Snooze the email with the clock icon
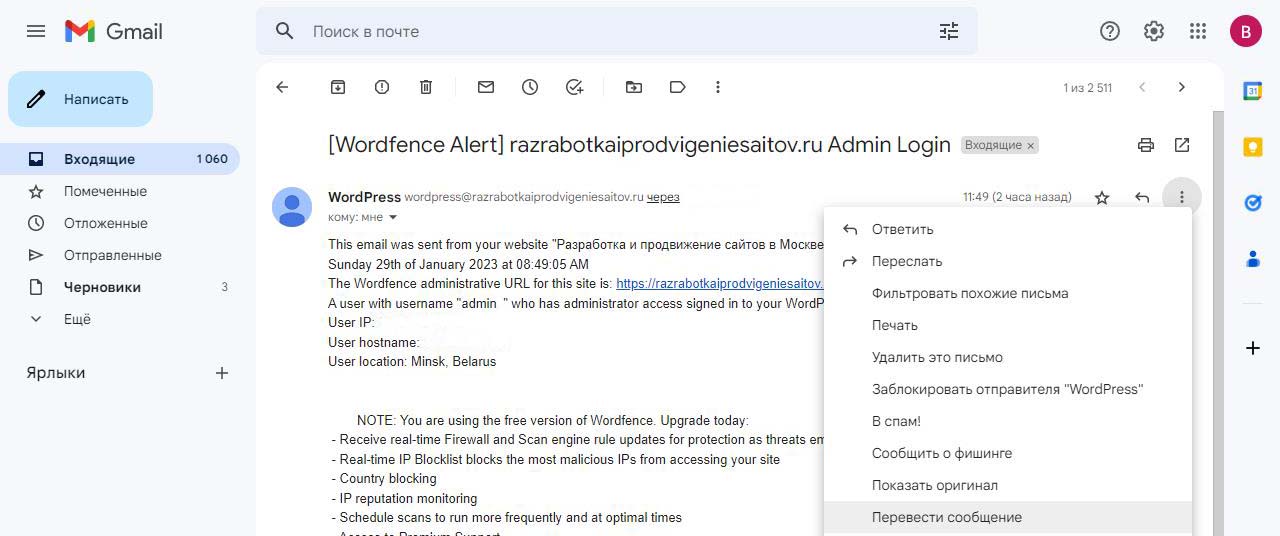Screen dimensions: 1280x536 [530, 87]
